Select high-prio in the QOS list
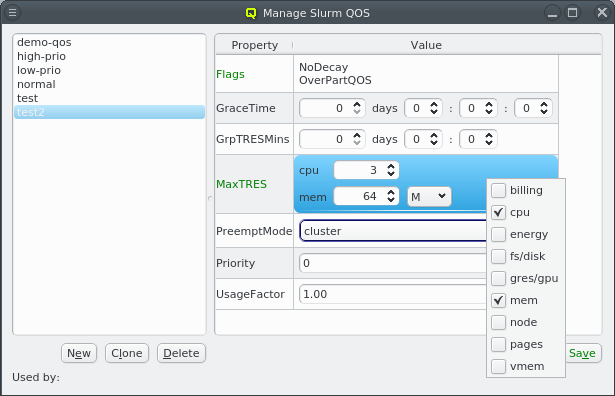Image resolution: width=615 pixels, height=396 pixels. (109, 56)
